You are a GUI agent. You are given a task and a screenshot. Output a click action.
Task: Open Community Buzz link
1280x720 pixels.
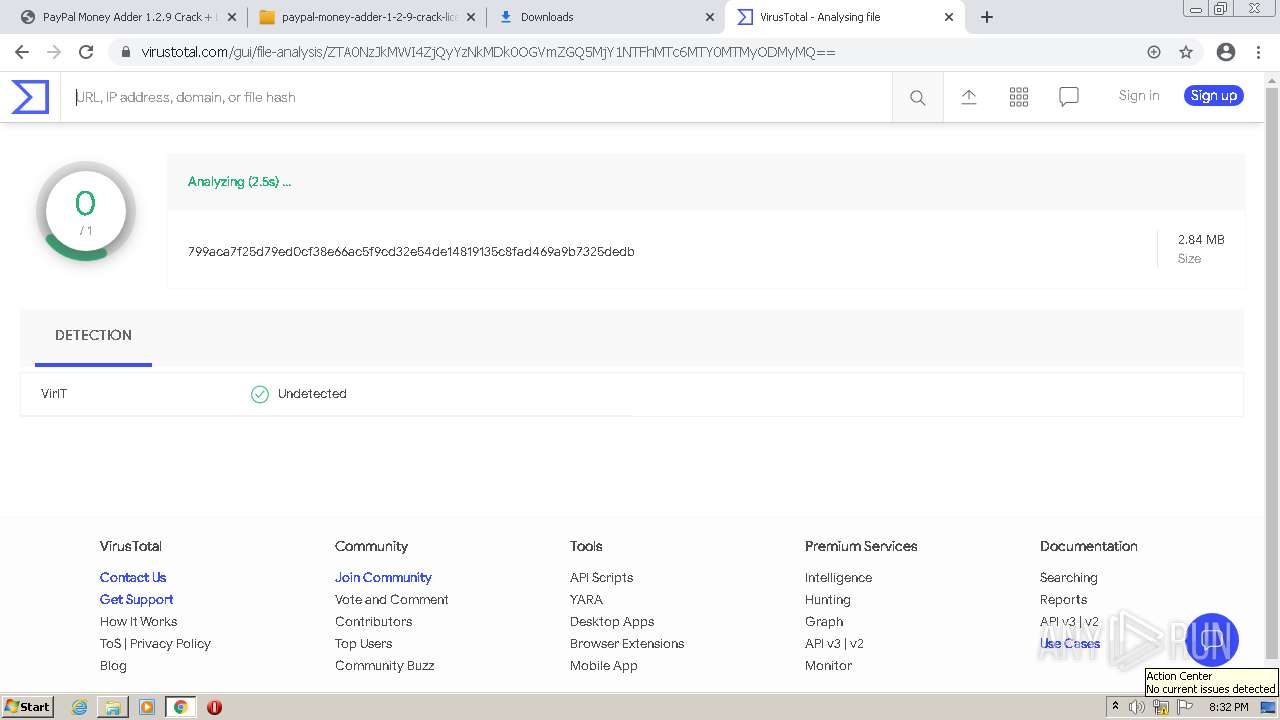click(x=384, y=666)
